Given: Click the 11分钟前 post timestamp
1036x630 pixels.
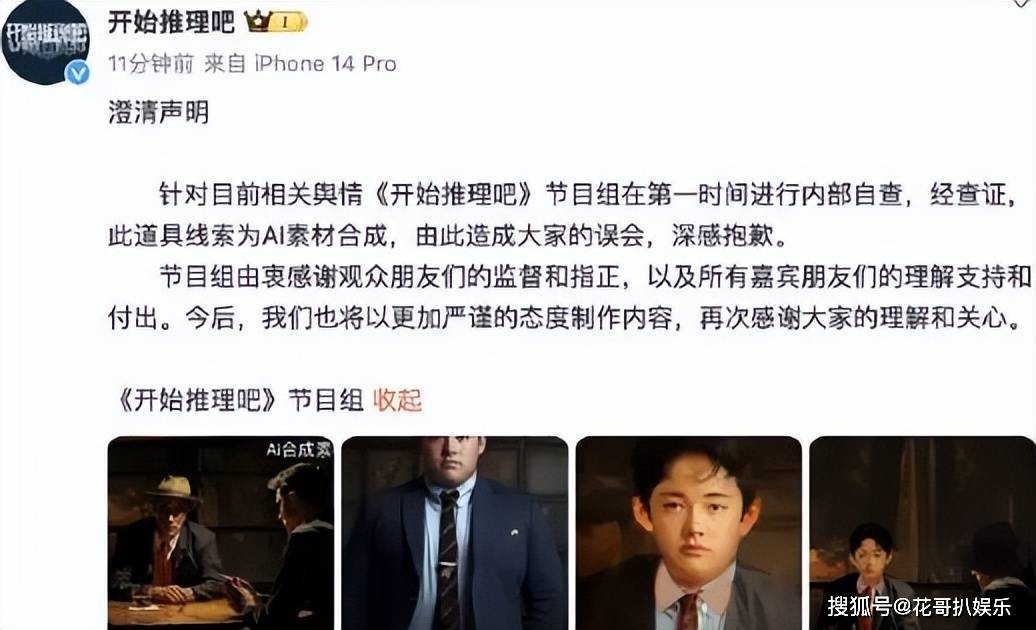Looking at the screenshot, I should pyautogui.click(x=151, y=63).
